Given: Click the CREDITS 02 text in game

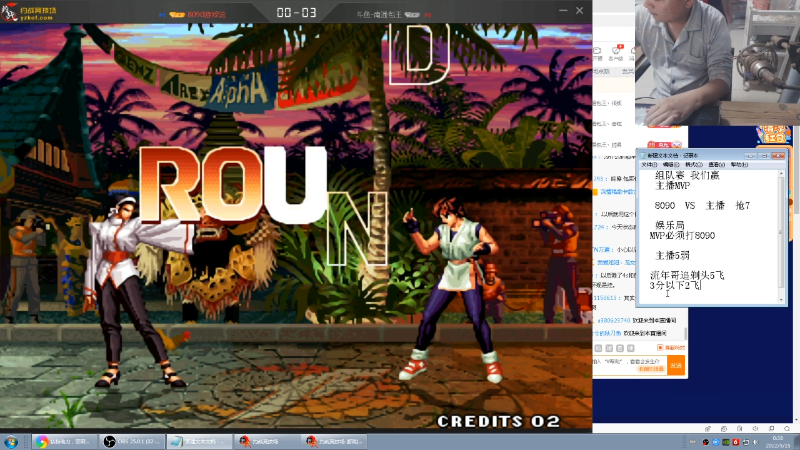Looking at the screenshot, I should (x=498, y=421).
